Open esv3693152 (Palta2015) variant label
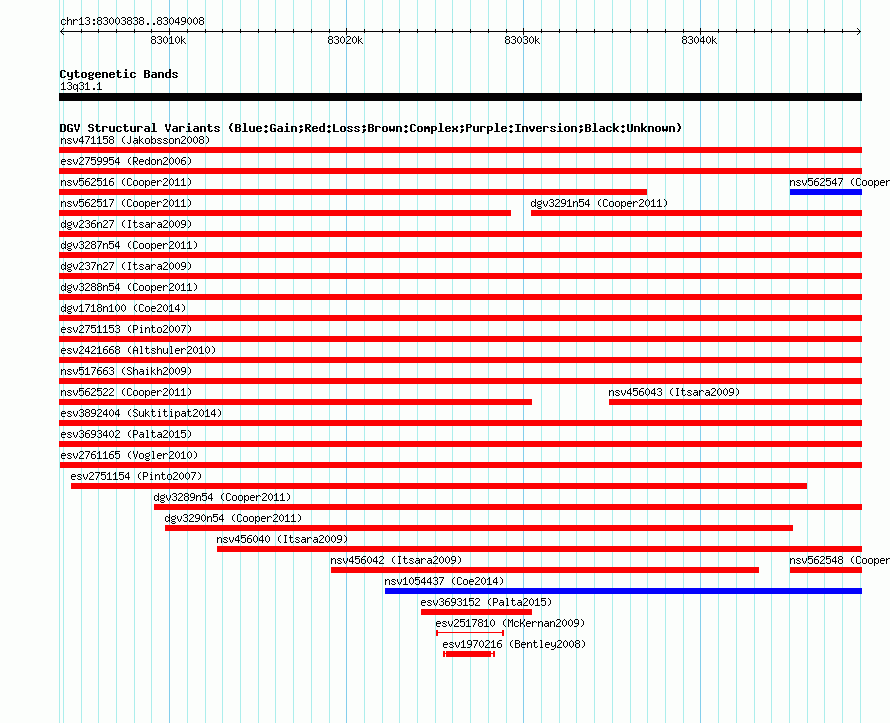Viewport: 890px width, 723px height. click(x=486, y=602)
